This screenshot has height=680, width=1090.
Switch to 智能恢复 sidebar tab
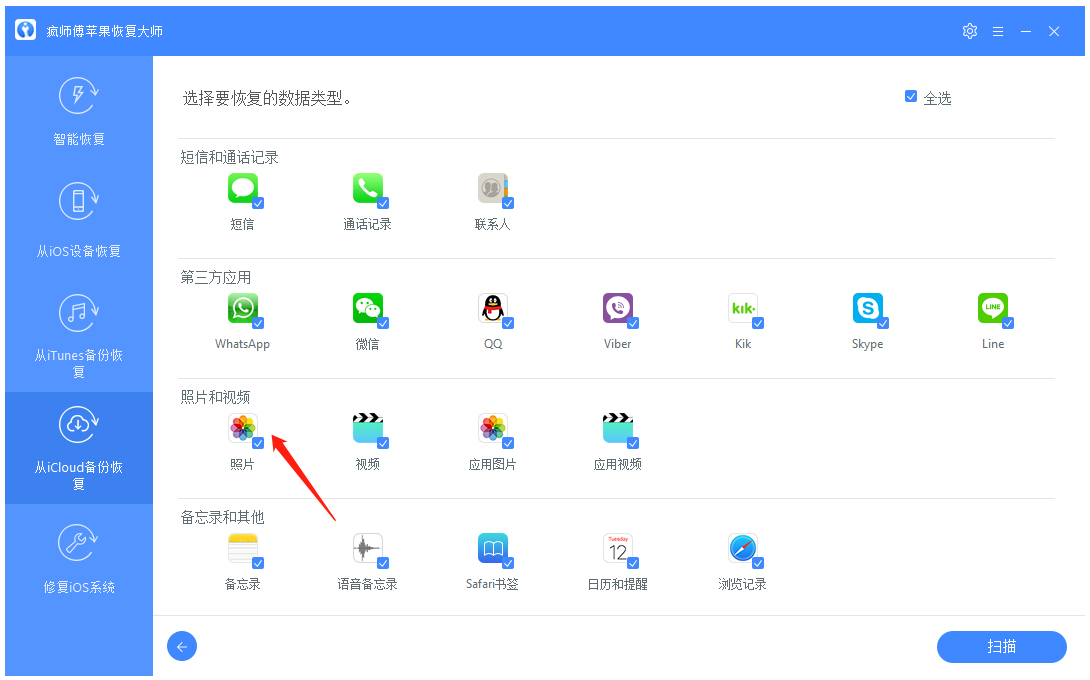click(x=79, y=112)
